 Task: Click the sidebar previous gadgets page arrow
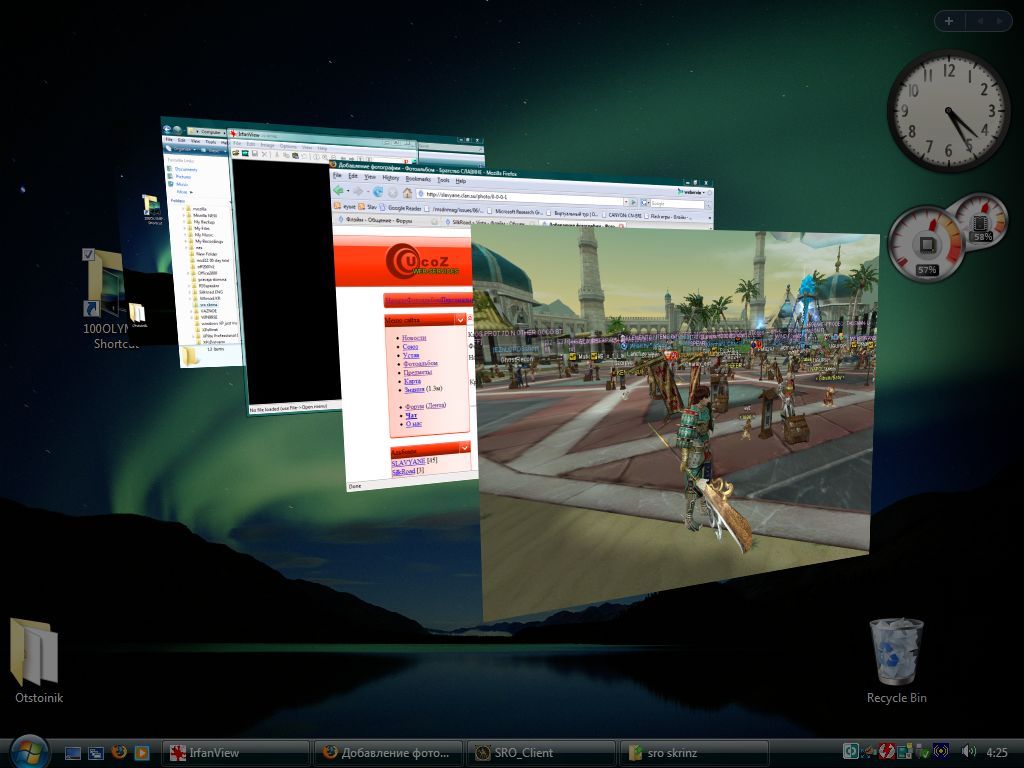click(x=980, y=21)
